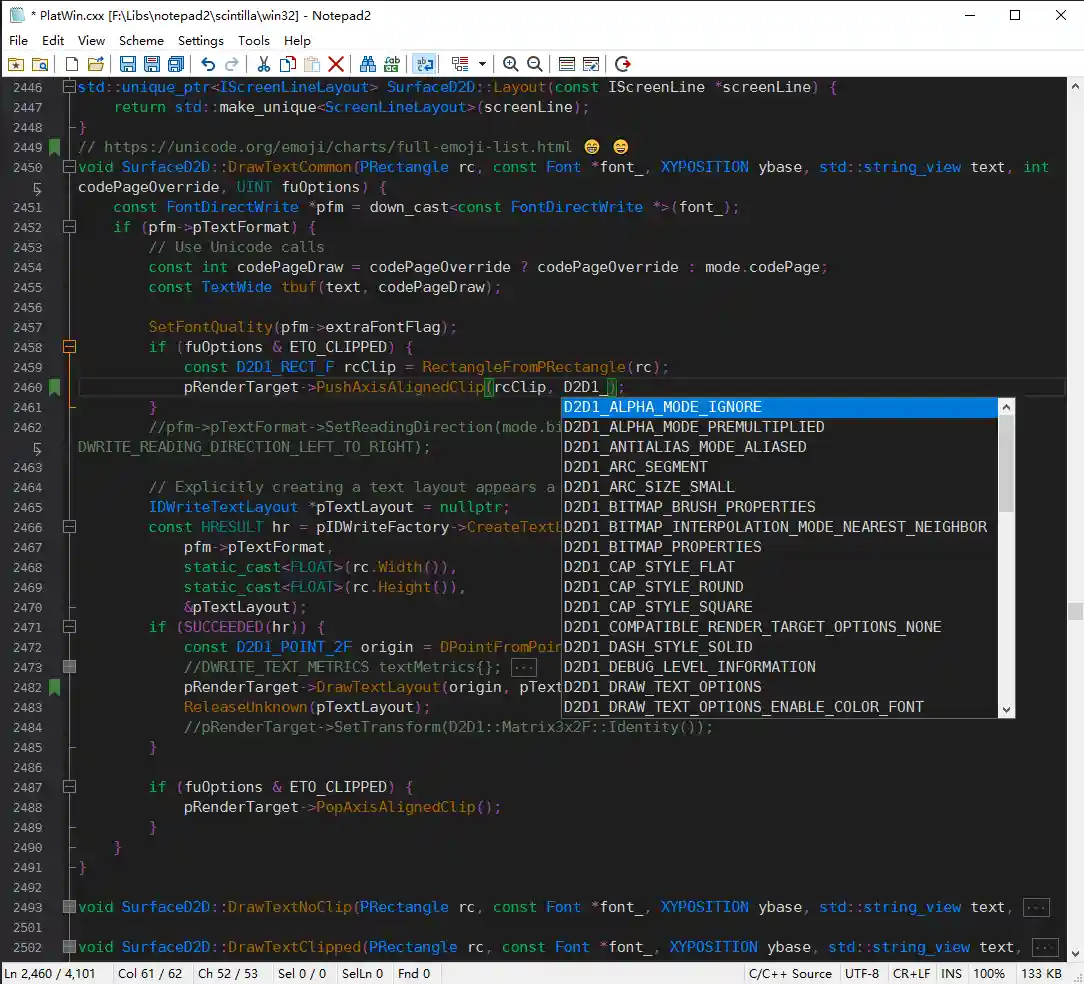Click the Exit icon in the toolbar
The width and height of the screenshot is (1084, 984).
[x=623, y=64]
